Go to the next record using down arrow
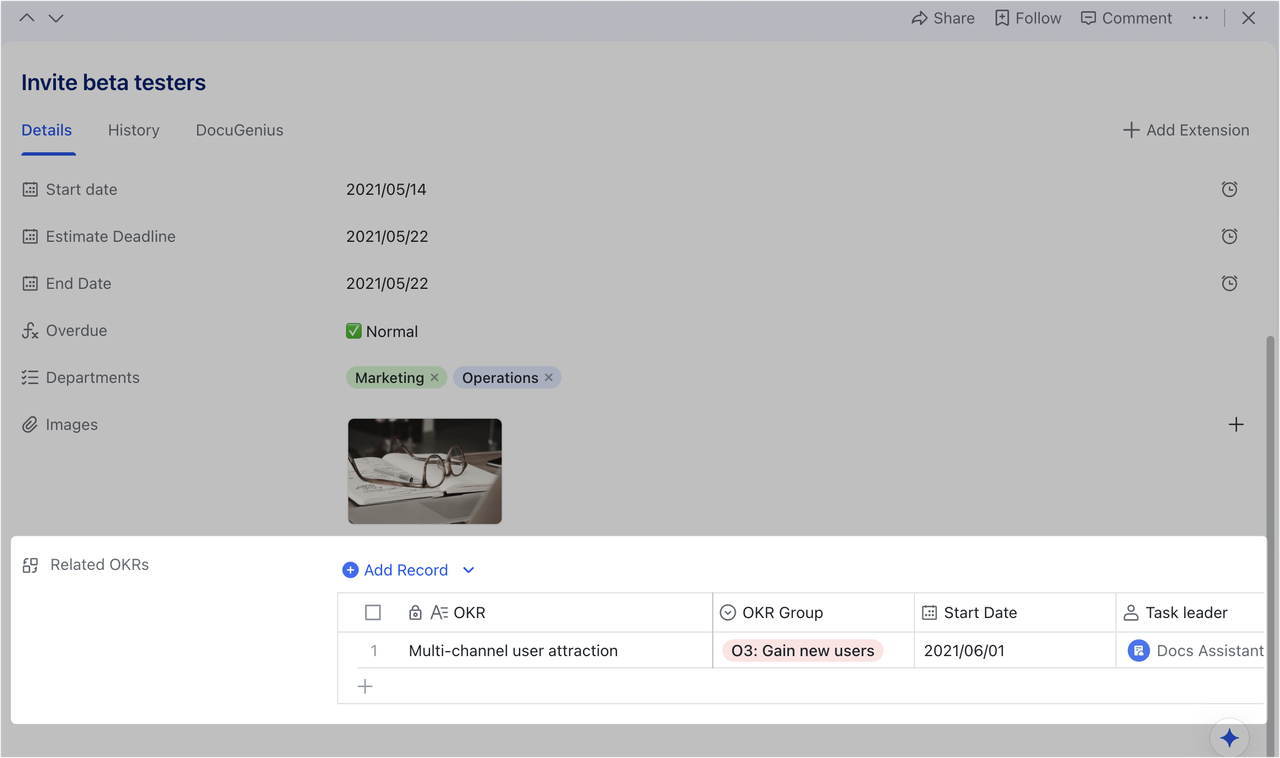1280x758 pixels. [x=56, y=18]
